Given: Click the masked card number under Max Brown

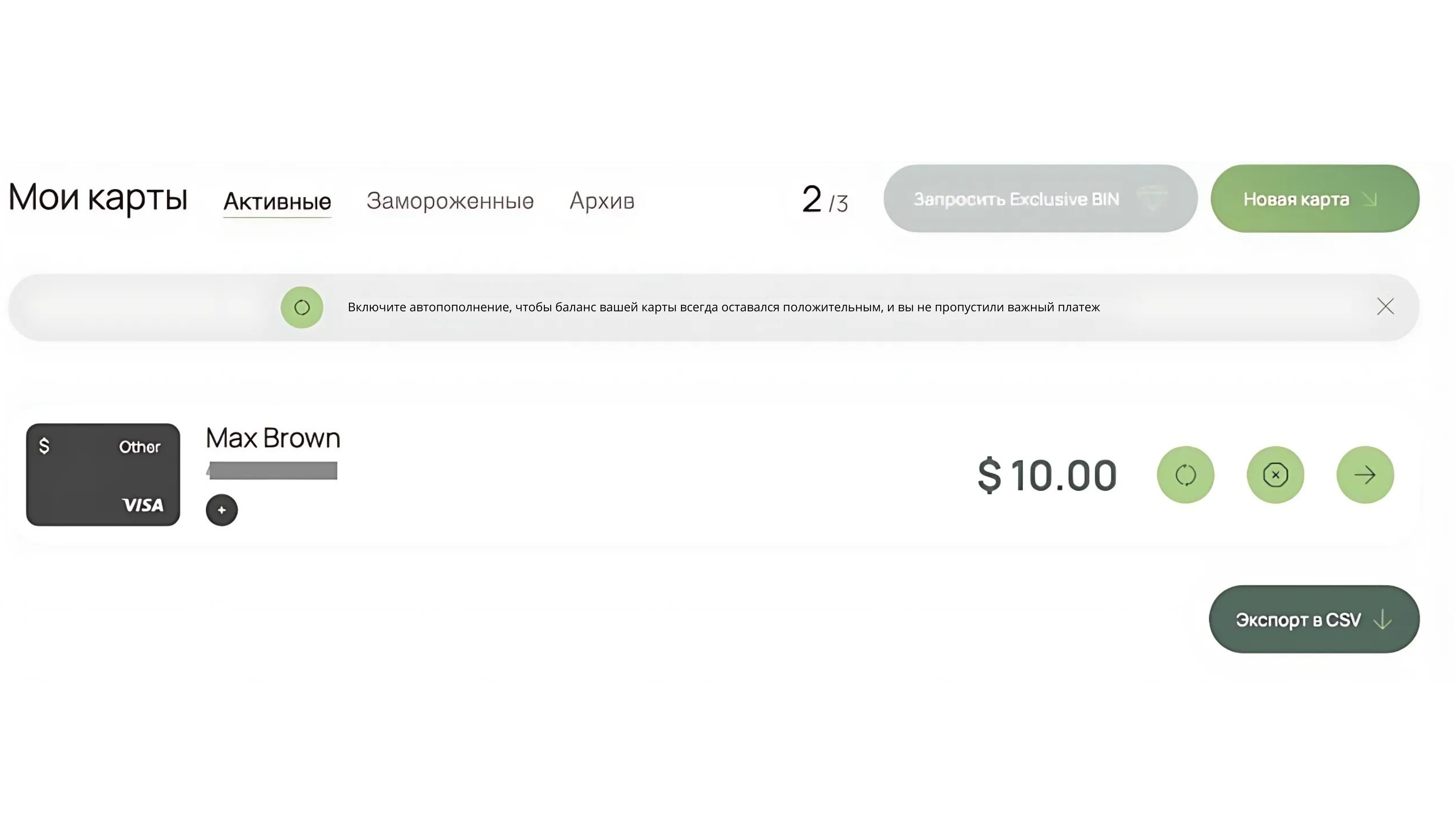Looking at the screenshot, I should point(273,470).
